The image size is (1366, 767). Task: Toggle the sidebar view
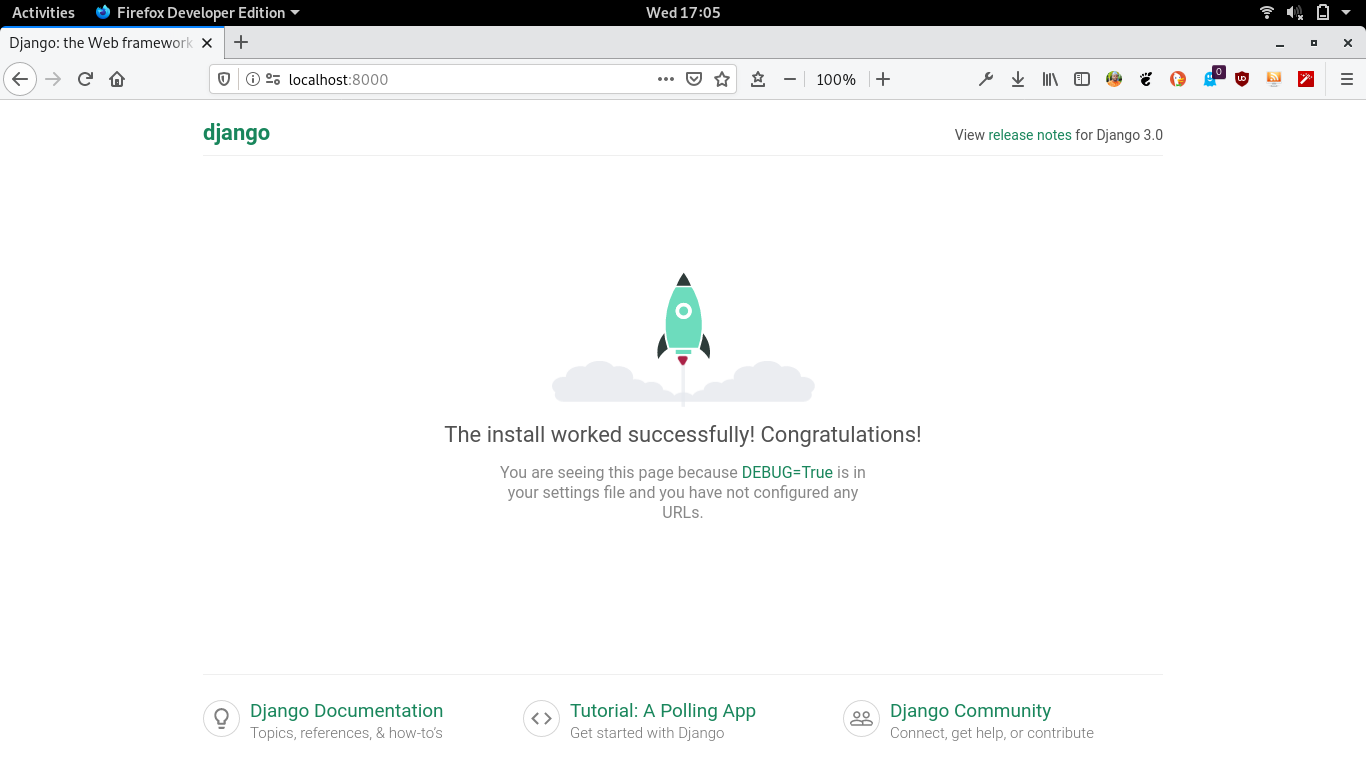coord(1082,79)
